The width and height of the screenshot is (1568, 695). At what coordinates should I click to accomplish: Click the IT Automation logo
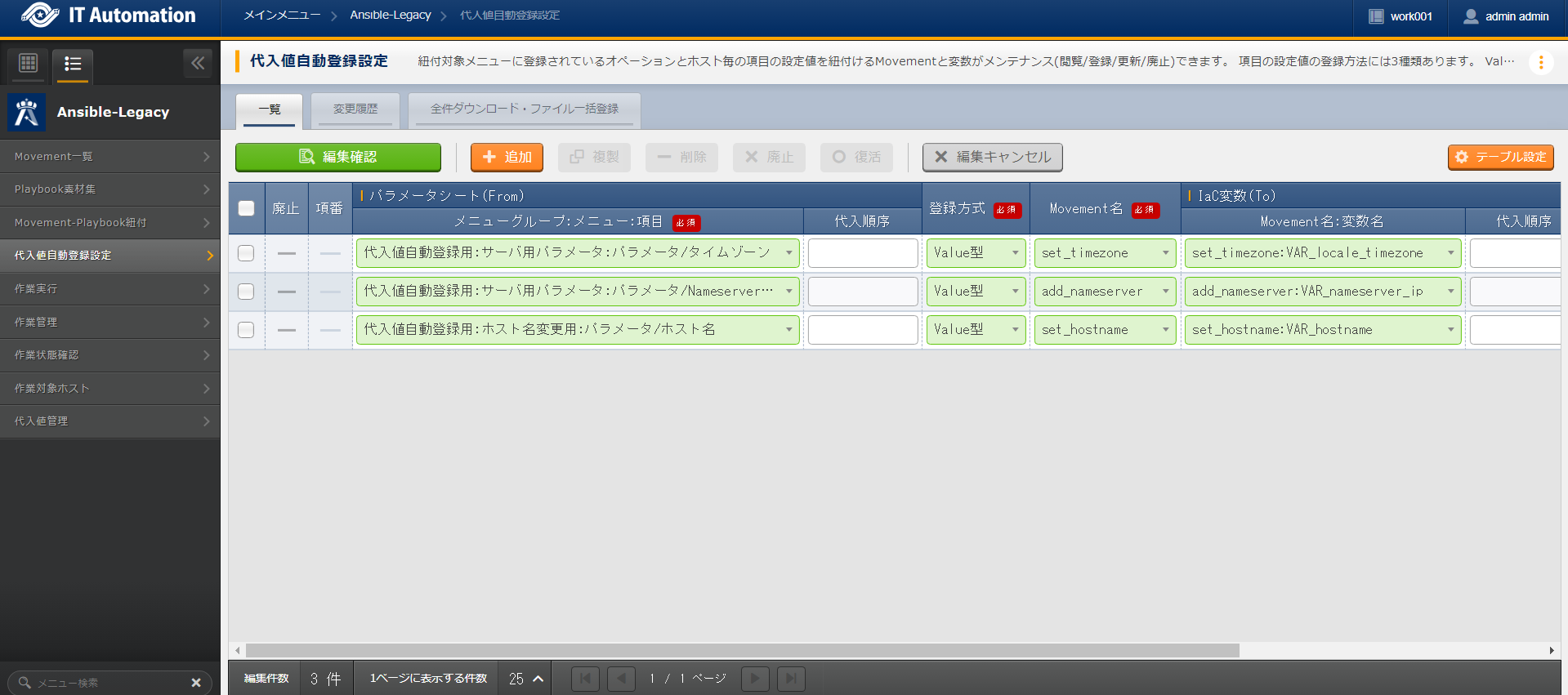[x=40, y=16]
